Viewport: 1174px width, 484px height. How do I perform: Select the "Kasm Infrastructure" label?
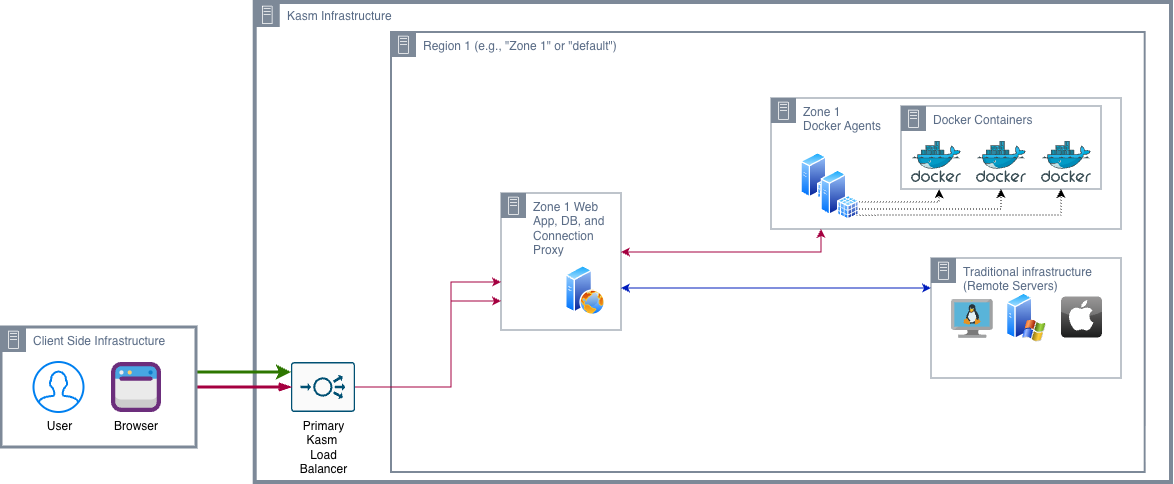click(339, 16)
